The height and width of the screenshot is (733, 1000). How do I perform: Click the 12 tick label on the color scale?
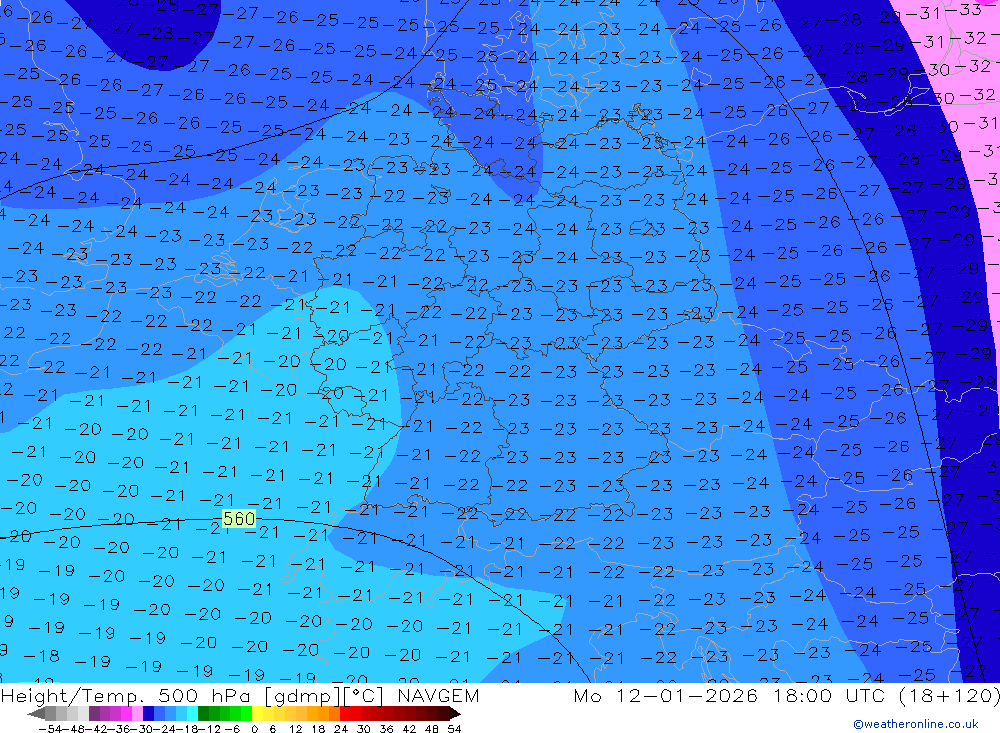click(x=296, y=729)
